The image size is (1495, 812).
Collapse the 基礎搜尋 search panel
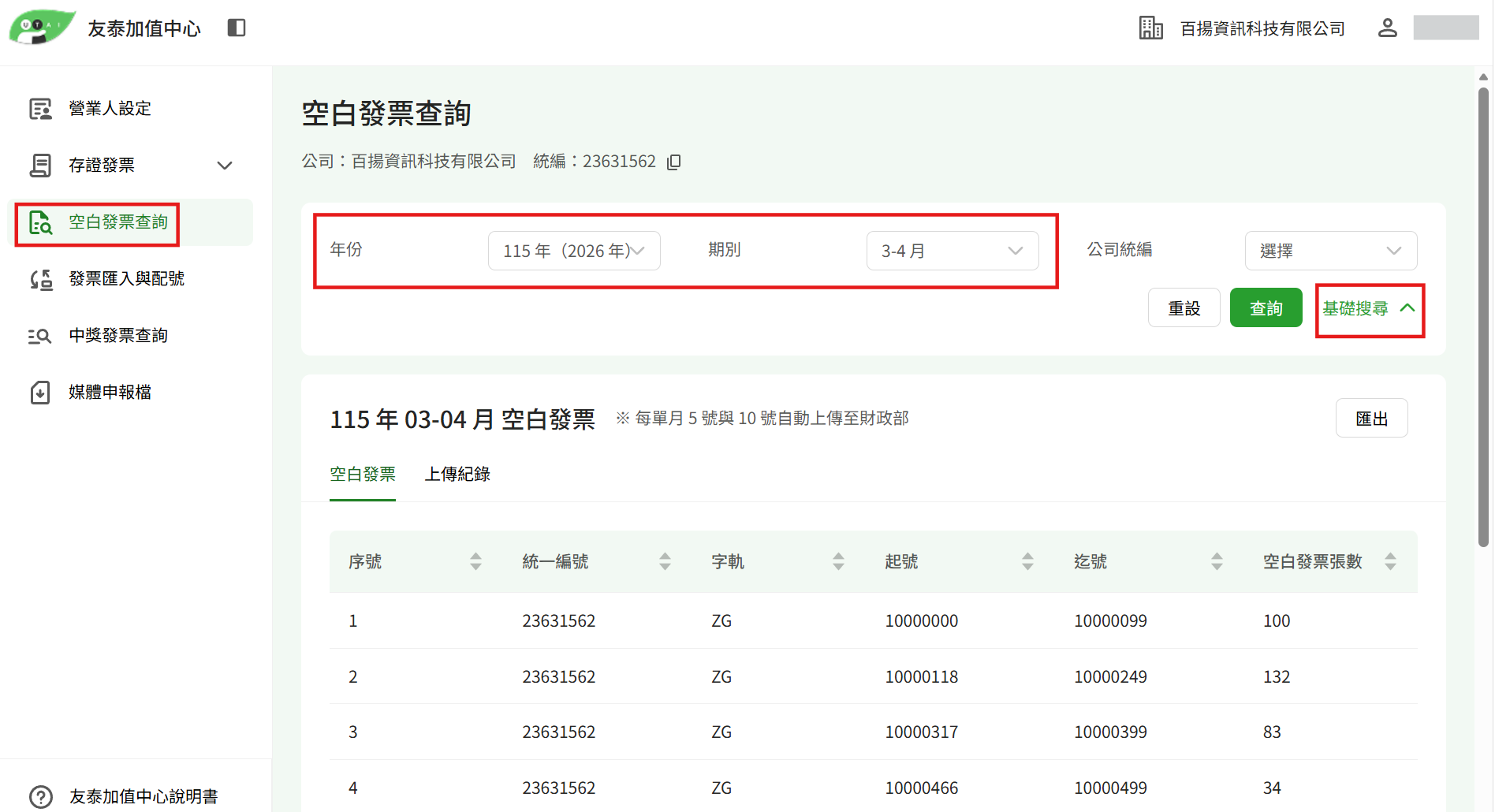point(1369,309)
